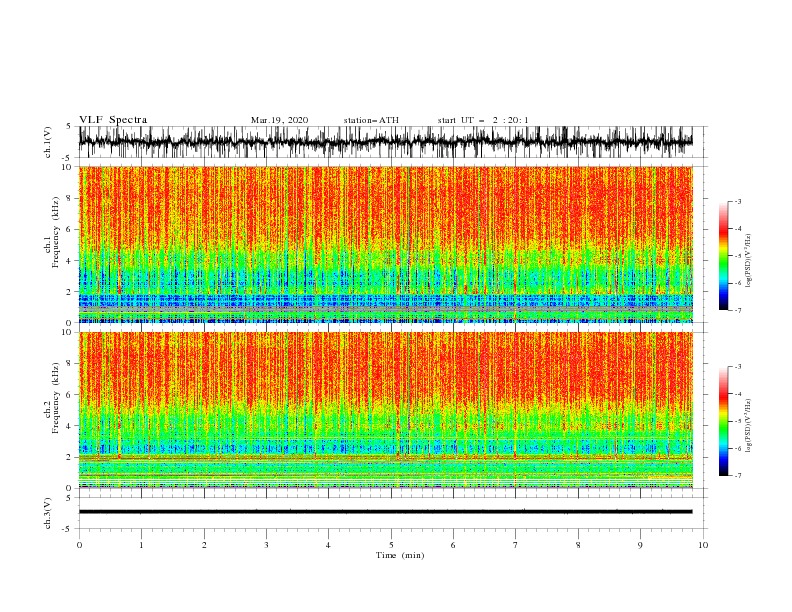Select the "start UT = 2 :20: 1" text
The image size is (792, 612).
click(x=483, y=120)
